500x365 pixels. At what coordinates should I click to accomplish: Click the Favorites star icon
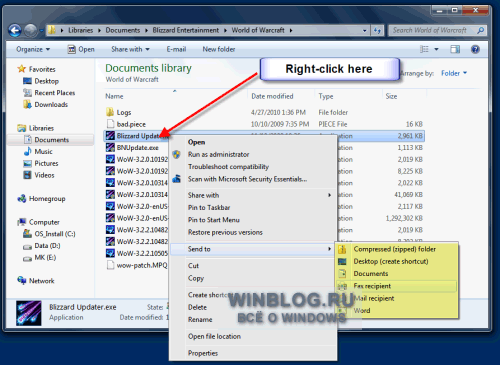[22, 69]
